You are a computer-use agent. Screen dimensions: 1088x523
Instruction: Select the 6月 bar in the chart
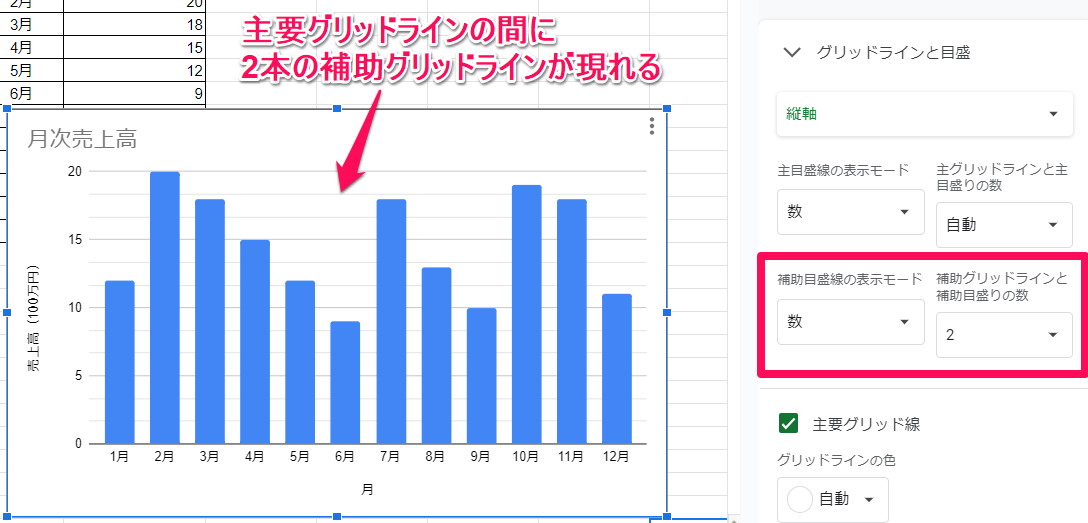(345, 382)
